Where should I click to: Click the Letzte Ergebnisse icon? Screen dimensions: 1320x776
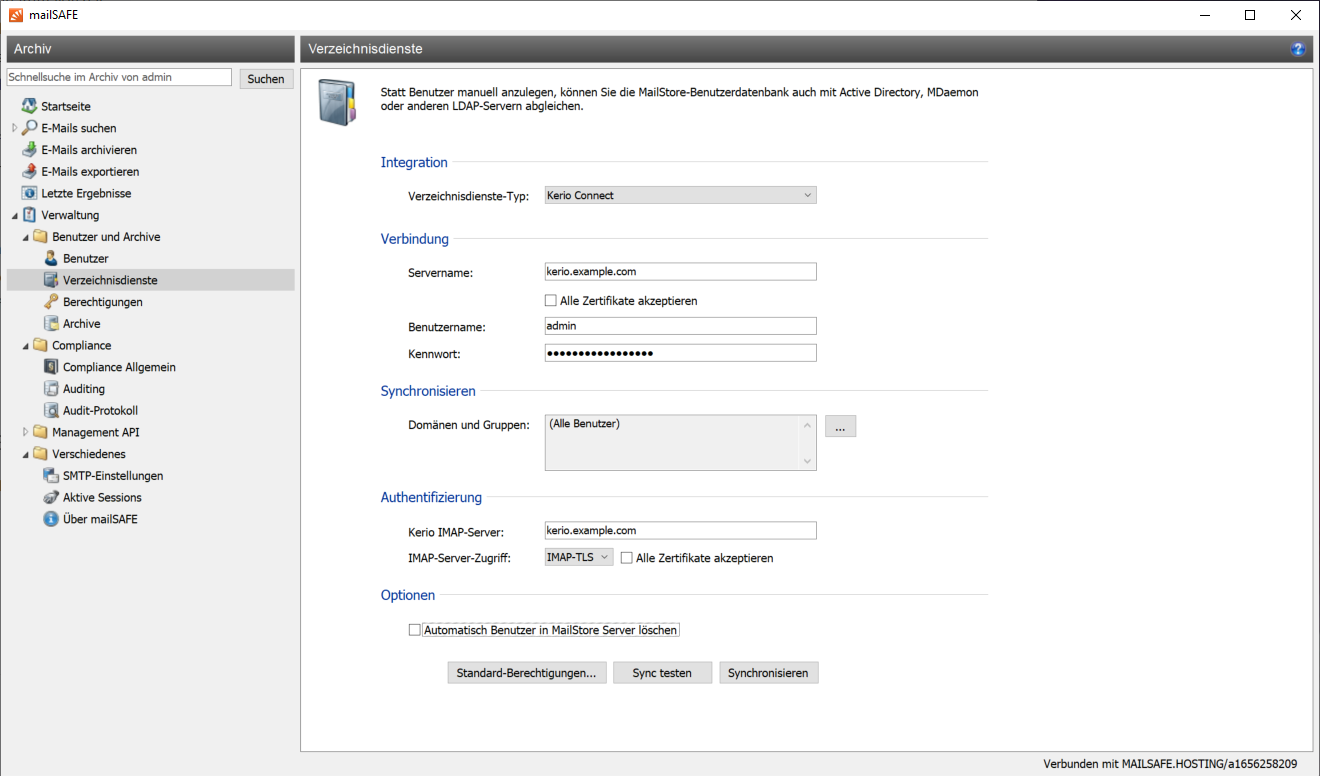tap(30, 194)
